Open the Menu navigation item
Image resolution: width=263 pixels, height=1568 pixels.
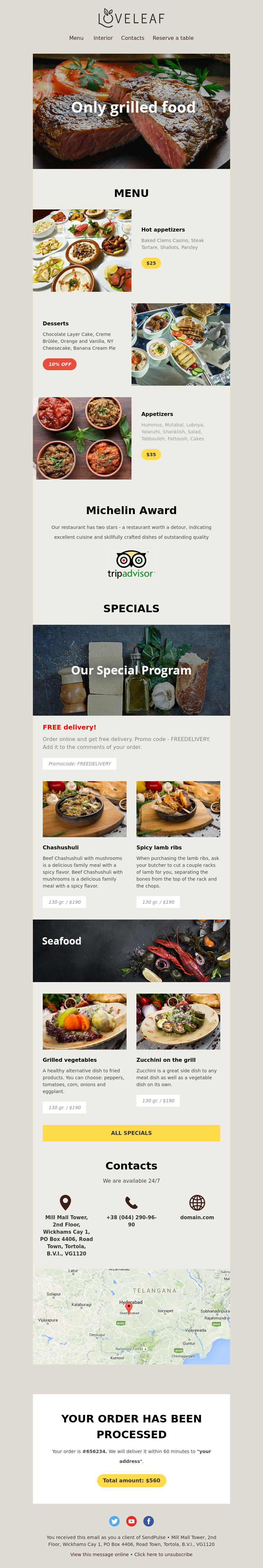tap(77, 38)
